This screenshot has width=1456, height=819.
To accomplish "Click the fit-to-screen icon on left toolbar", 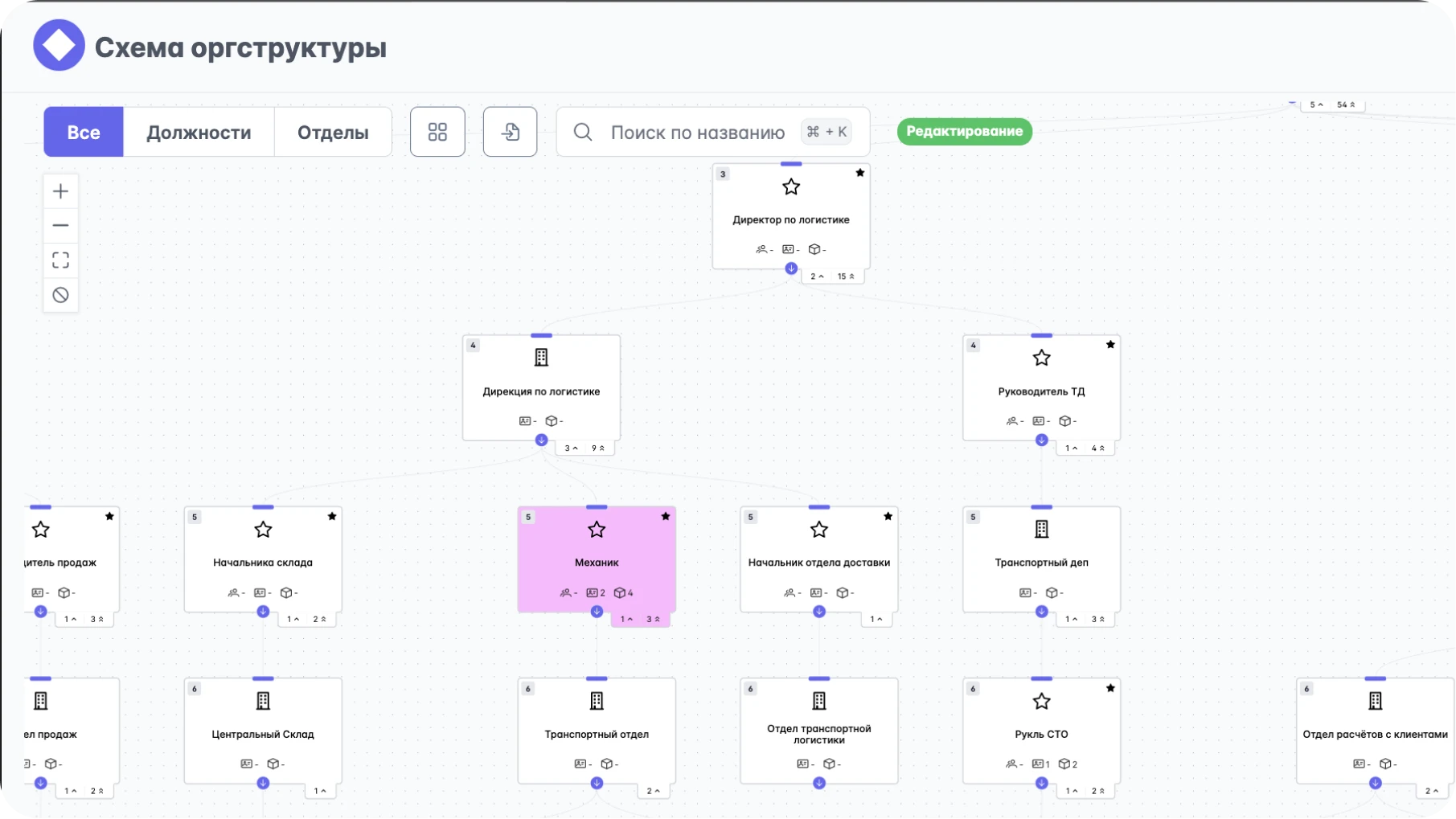I will click(x=60, y=260).
